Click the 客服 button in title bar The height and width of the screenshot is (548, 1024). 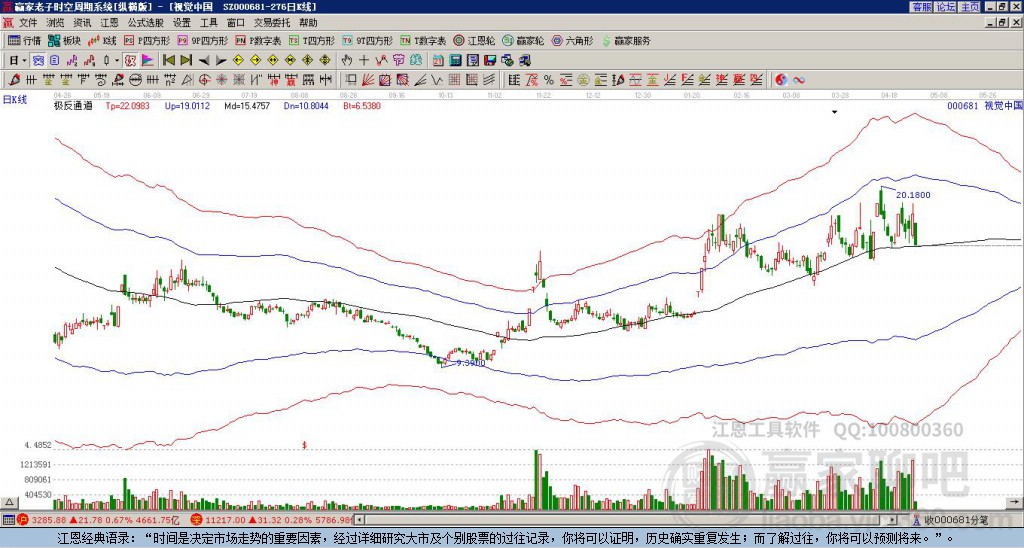(921, 7)
